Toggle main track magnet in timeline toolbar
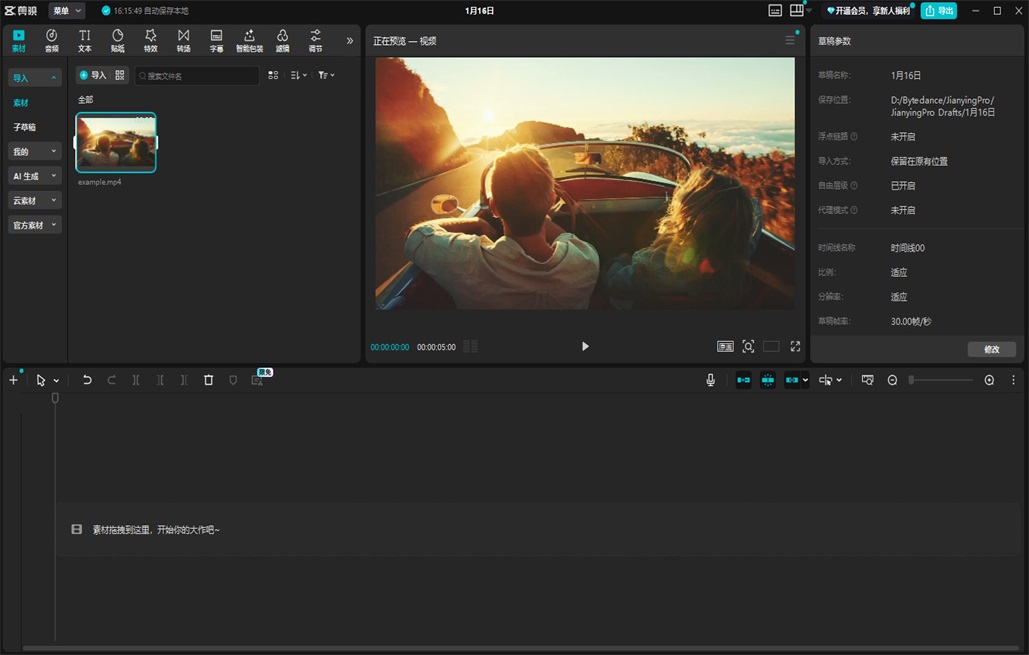 pyautogui.click(x=743, y=380)
